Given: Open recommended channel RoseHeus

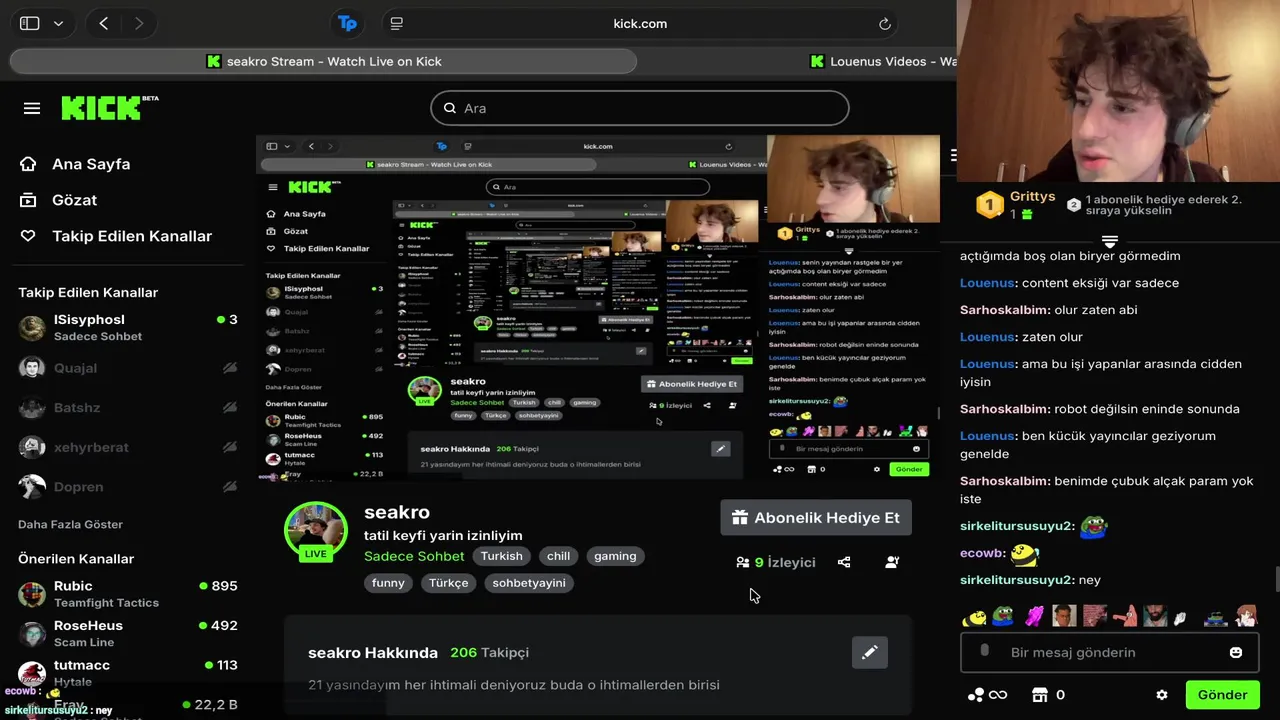Looking at the screenshot, I should (x=128, y=633).
